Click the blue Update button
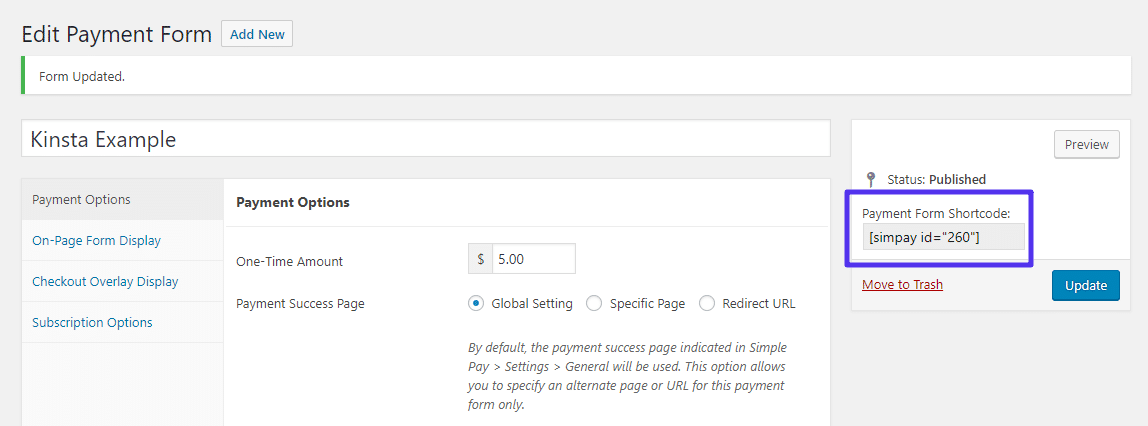Image resolution: width=1148 pixels, height=426 pixels. pos(1085,285)
